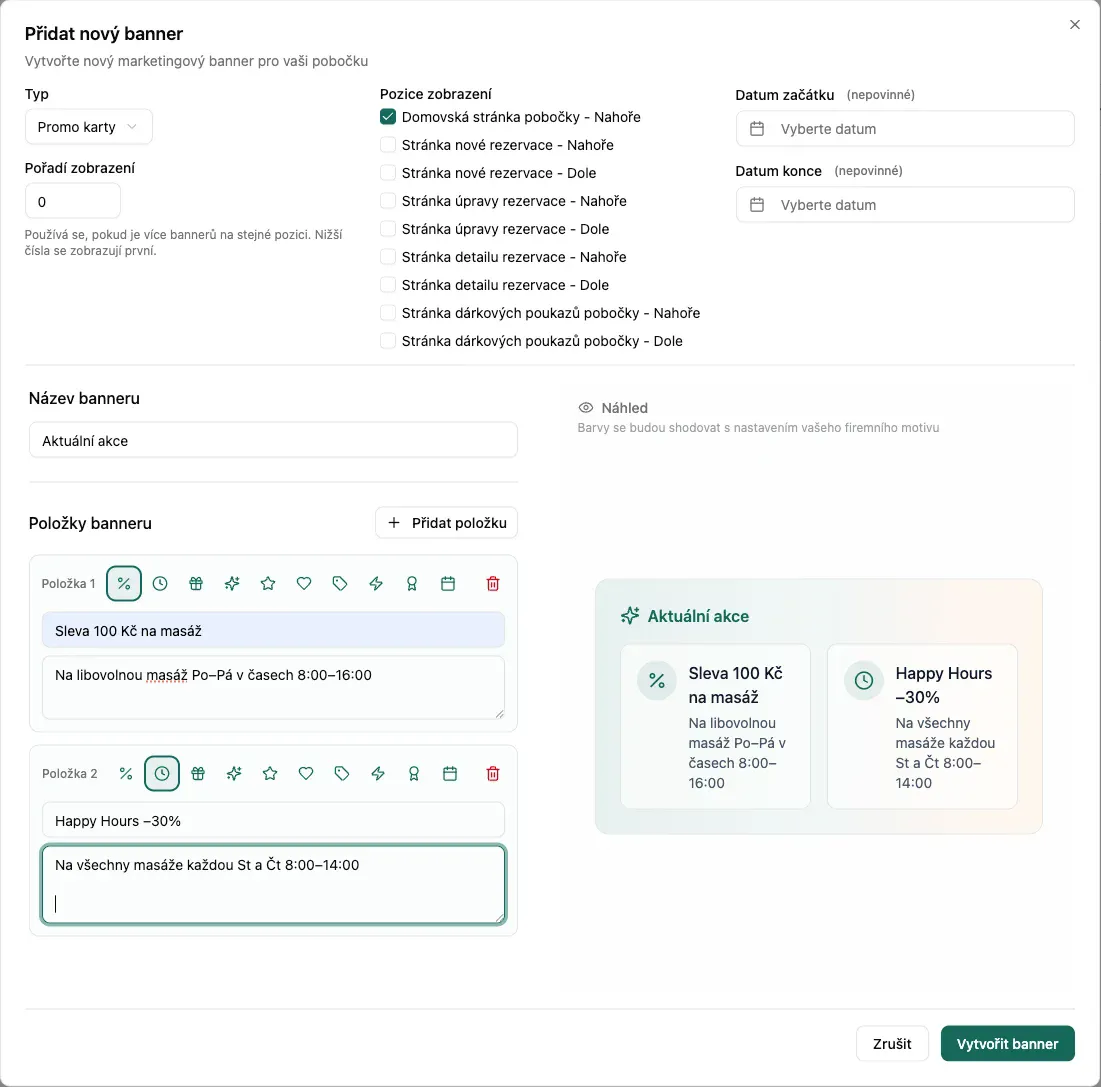
Task: Check Stránka detailu rezervace - Dole
Action: pyautogui.click(x=388, y=285)
